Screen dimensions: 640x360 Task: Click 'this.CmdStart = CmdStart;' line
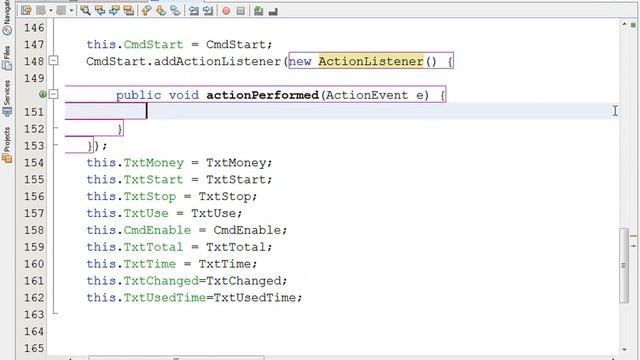point(179,44)
